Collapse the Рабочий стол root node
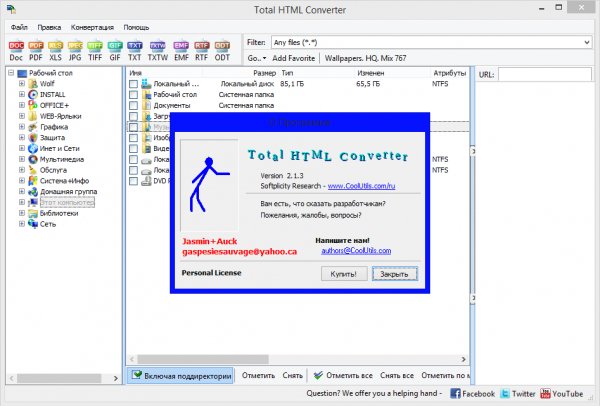The image size is (600, 406). [11, 73]
